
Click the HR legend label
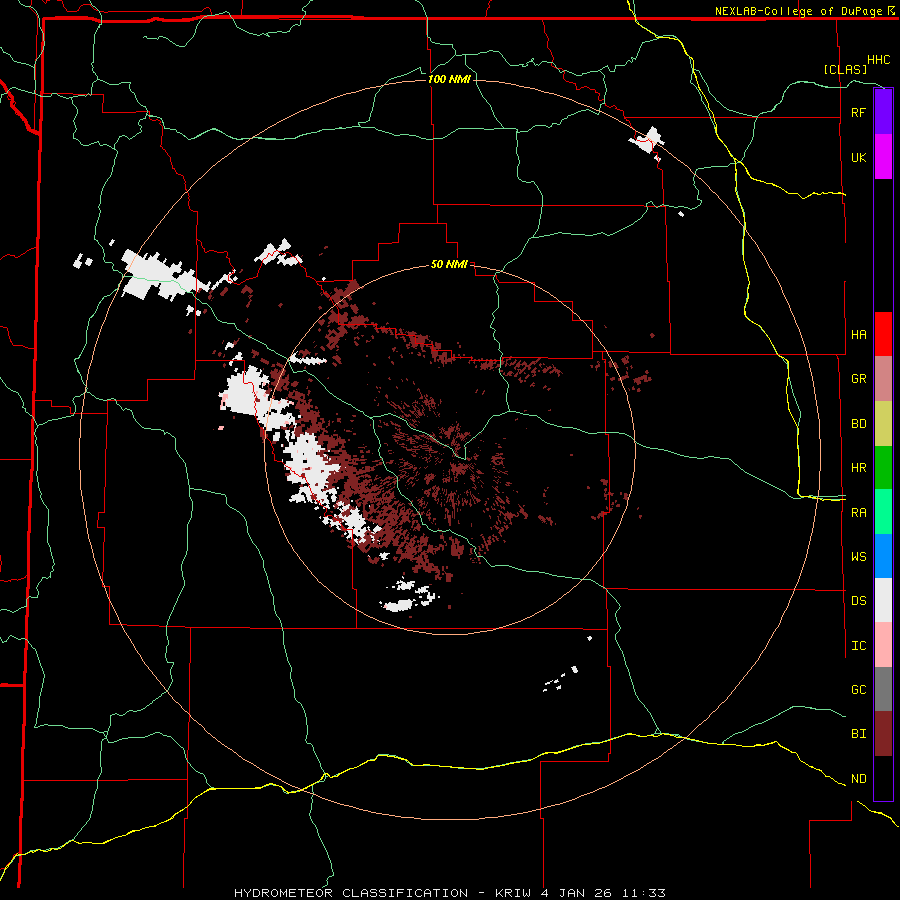coord(858,468)
